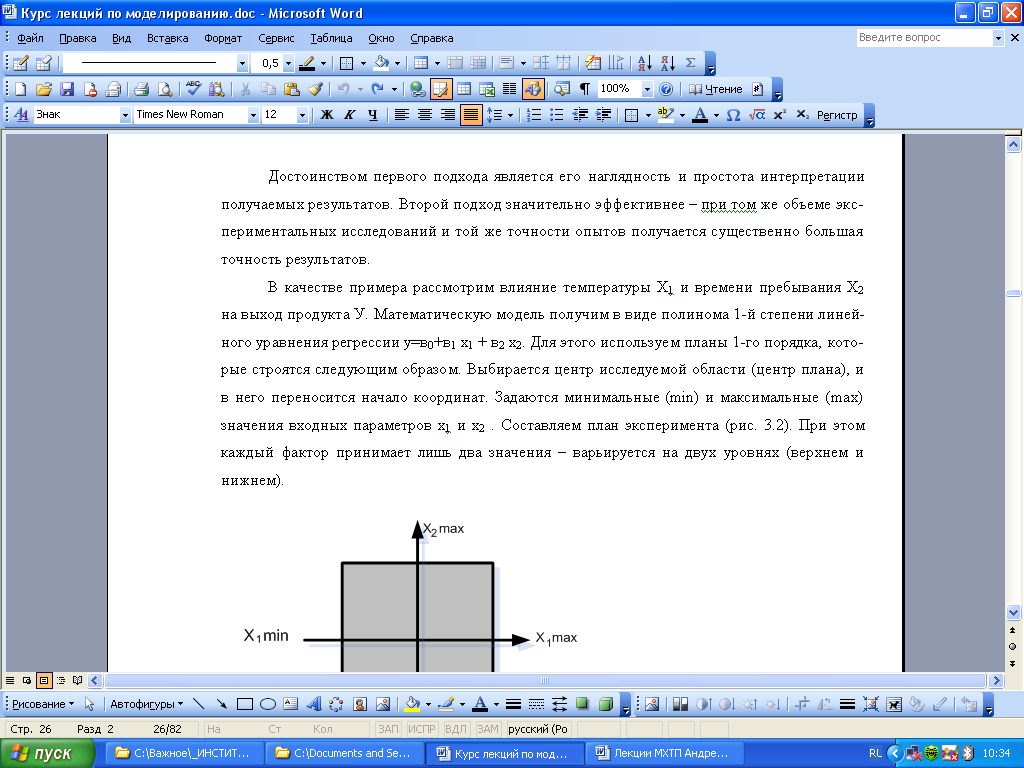The height and width of the screenshot is (768, 1024).
Task: Select the Line drawing tool
Action: (199, 704)
